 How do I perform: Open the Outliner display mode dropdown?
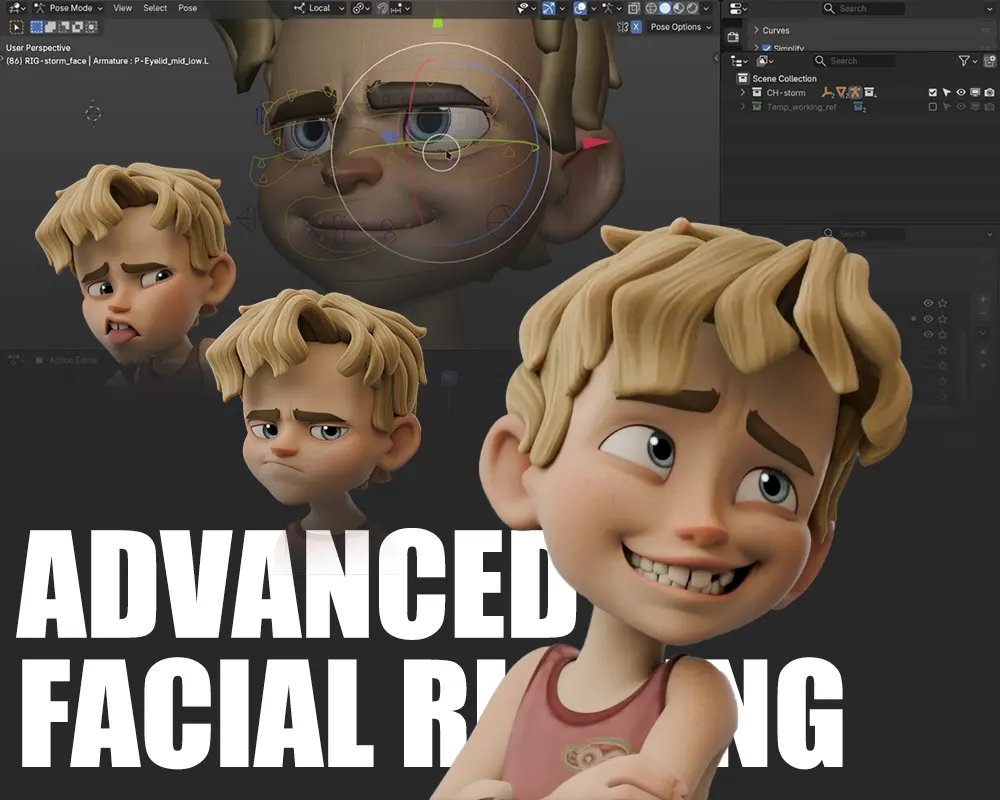pos(765,61)
